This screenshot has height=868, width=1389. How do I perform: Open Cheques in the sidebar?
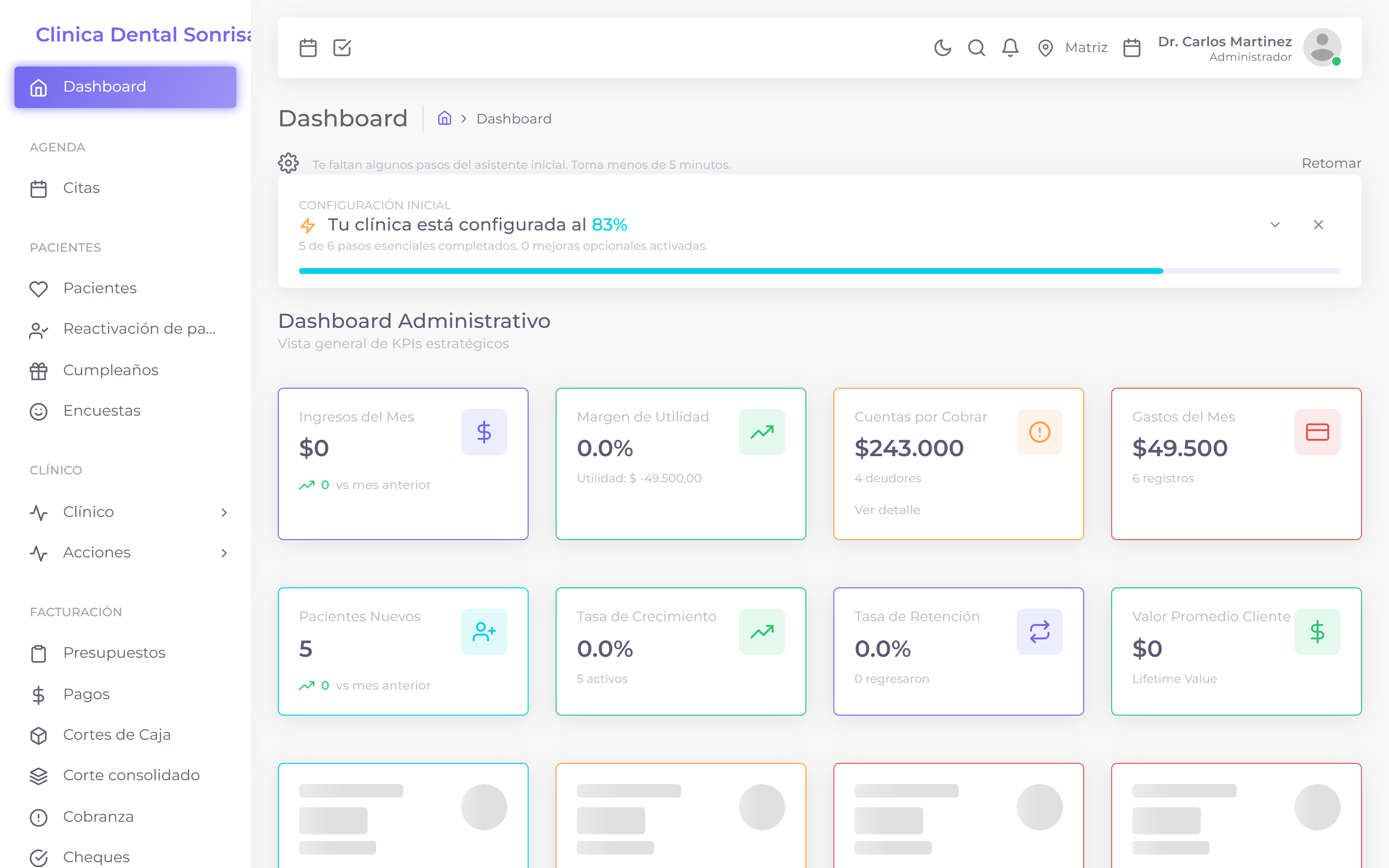tap(125, 857)
